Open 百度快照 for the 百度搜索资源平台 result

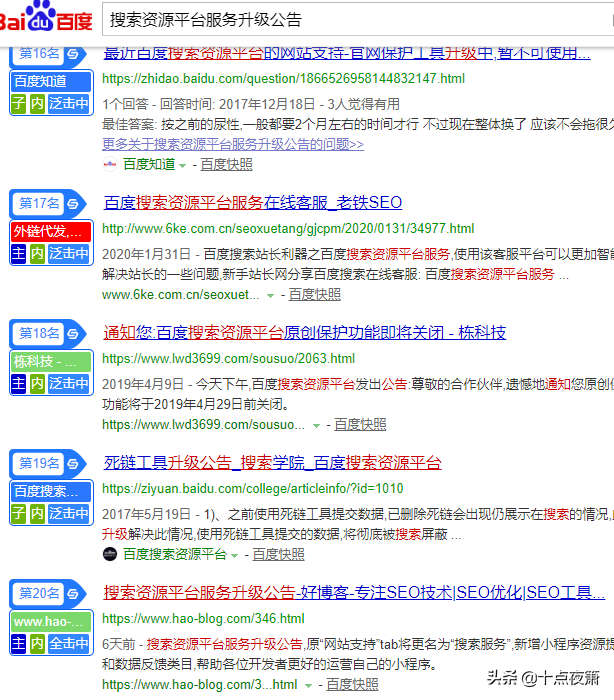(279, 554)
